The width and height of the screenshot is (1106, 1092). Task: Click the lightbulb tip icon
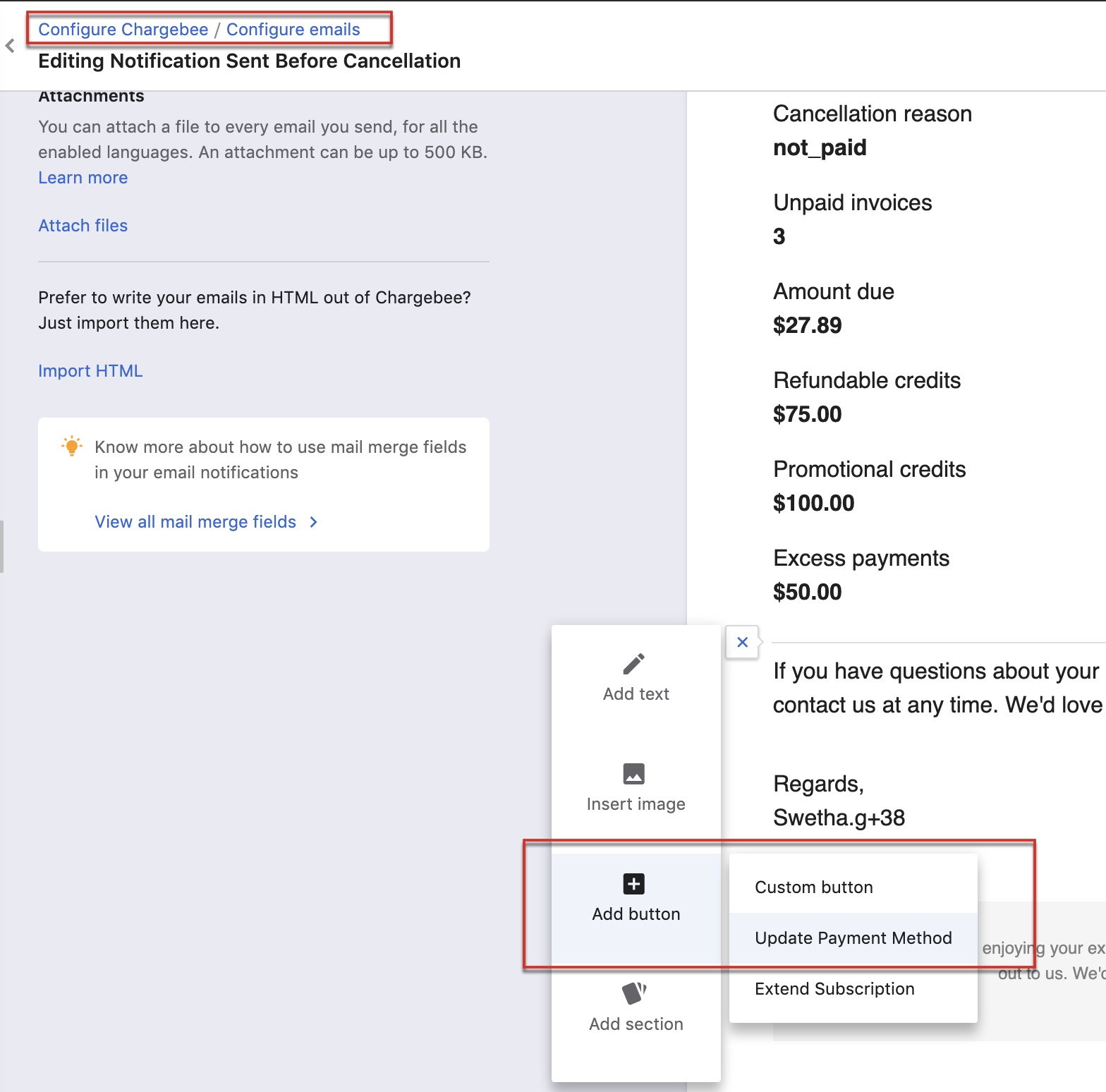[71, 447]
